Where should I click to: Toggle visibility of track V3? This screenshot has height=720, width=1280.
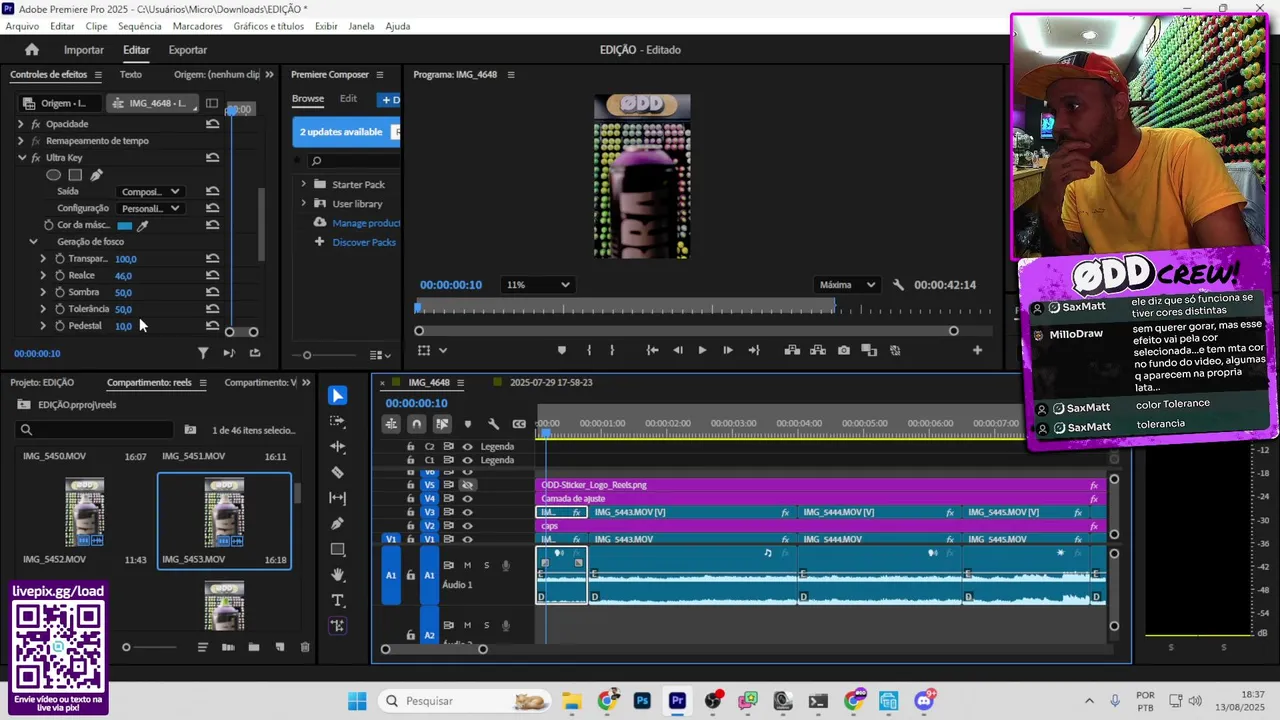[x=467, y=512]
